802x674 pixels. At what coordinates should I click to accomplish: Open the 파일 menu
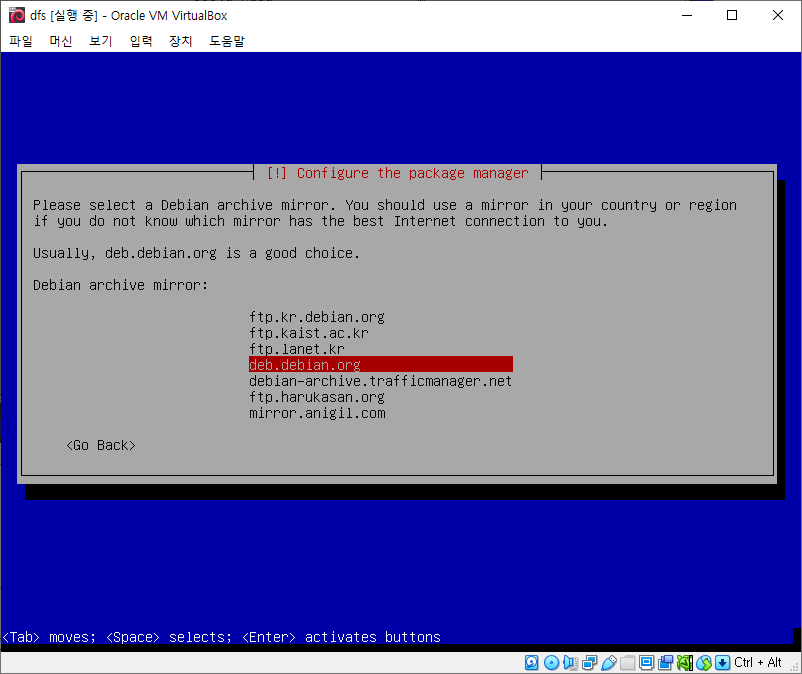coord(21,41)
